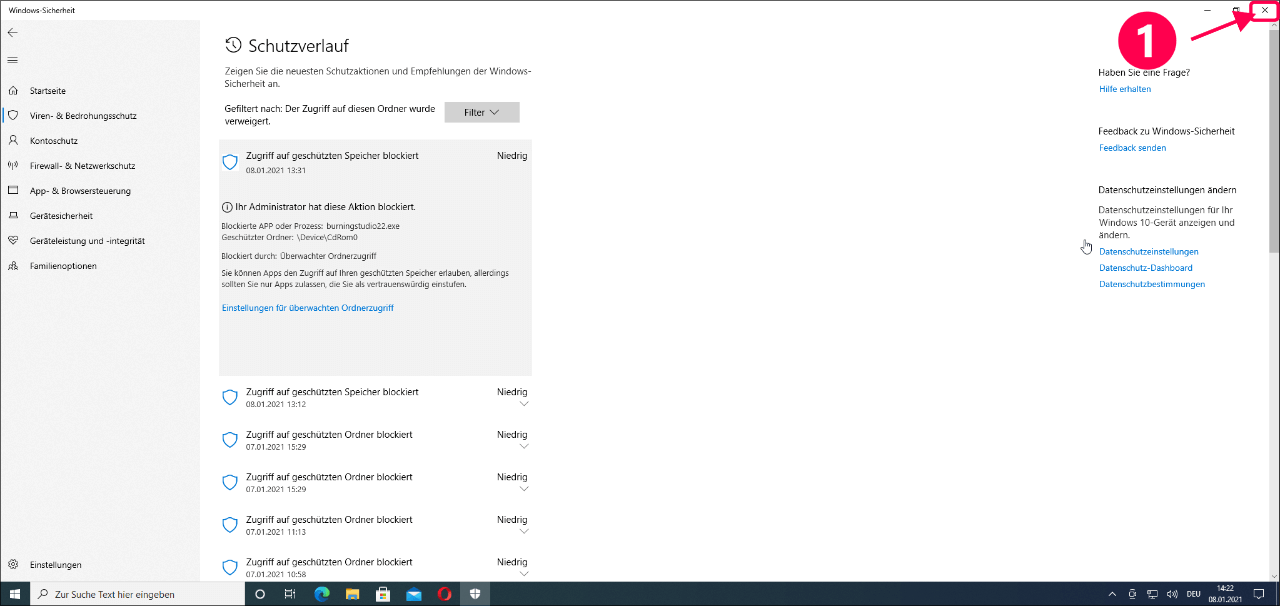Open the Datenschutzeinstellungen link

[1148, 252]
